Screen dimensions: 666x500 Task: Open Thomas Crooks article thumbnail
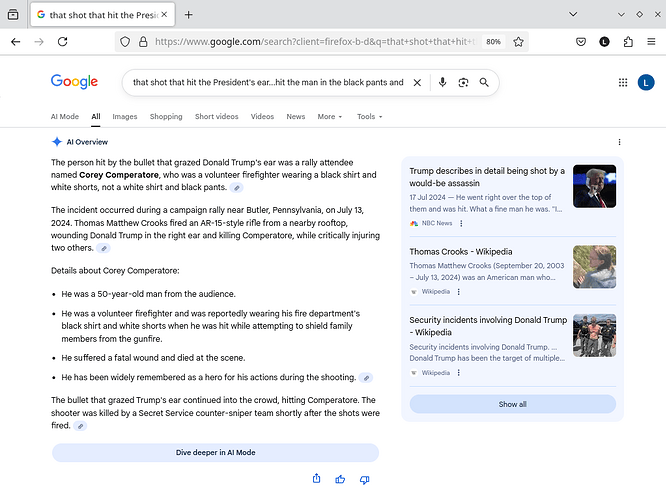(594, 267)
